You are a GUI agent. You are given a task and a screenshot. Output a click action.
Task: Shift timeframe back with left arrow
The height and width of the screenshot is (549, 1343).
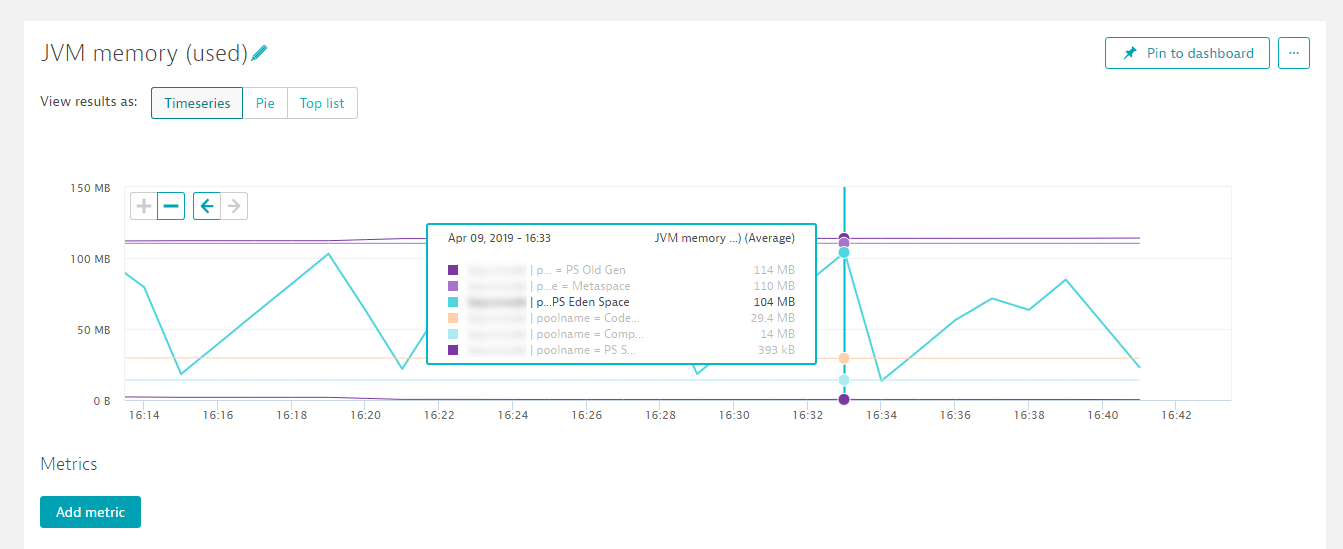(x=206, y=206)
